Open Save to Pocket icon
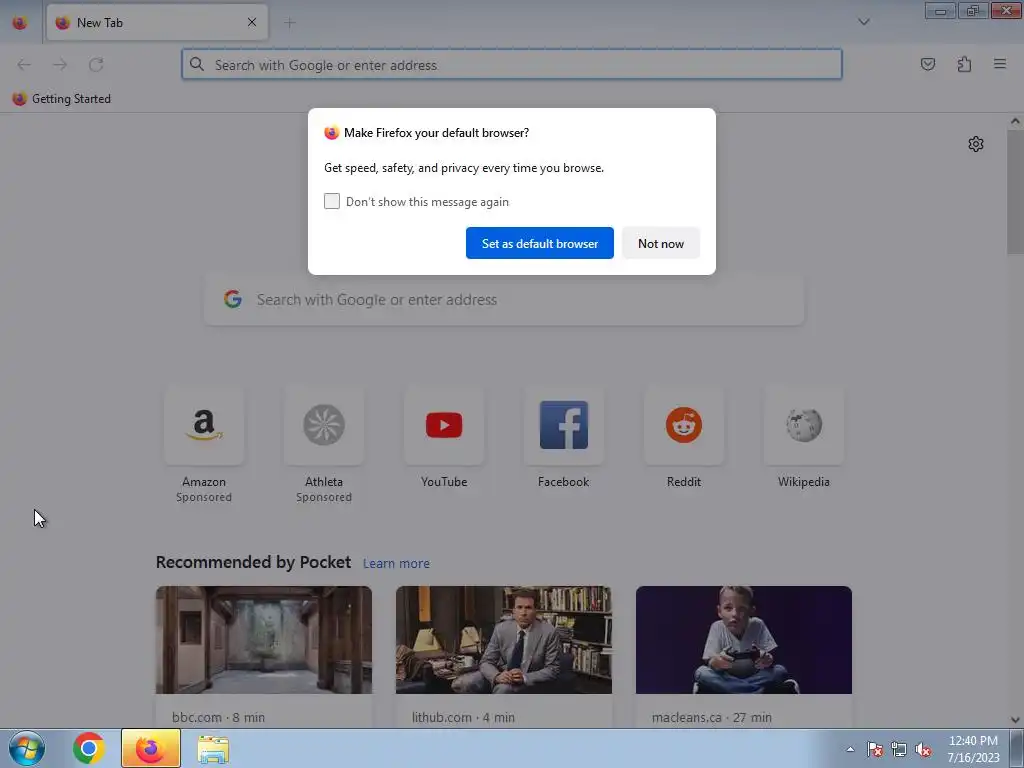 coord(927,64)
